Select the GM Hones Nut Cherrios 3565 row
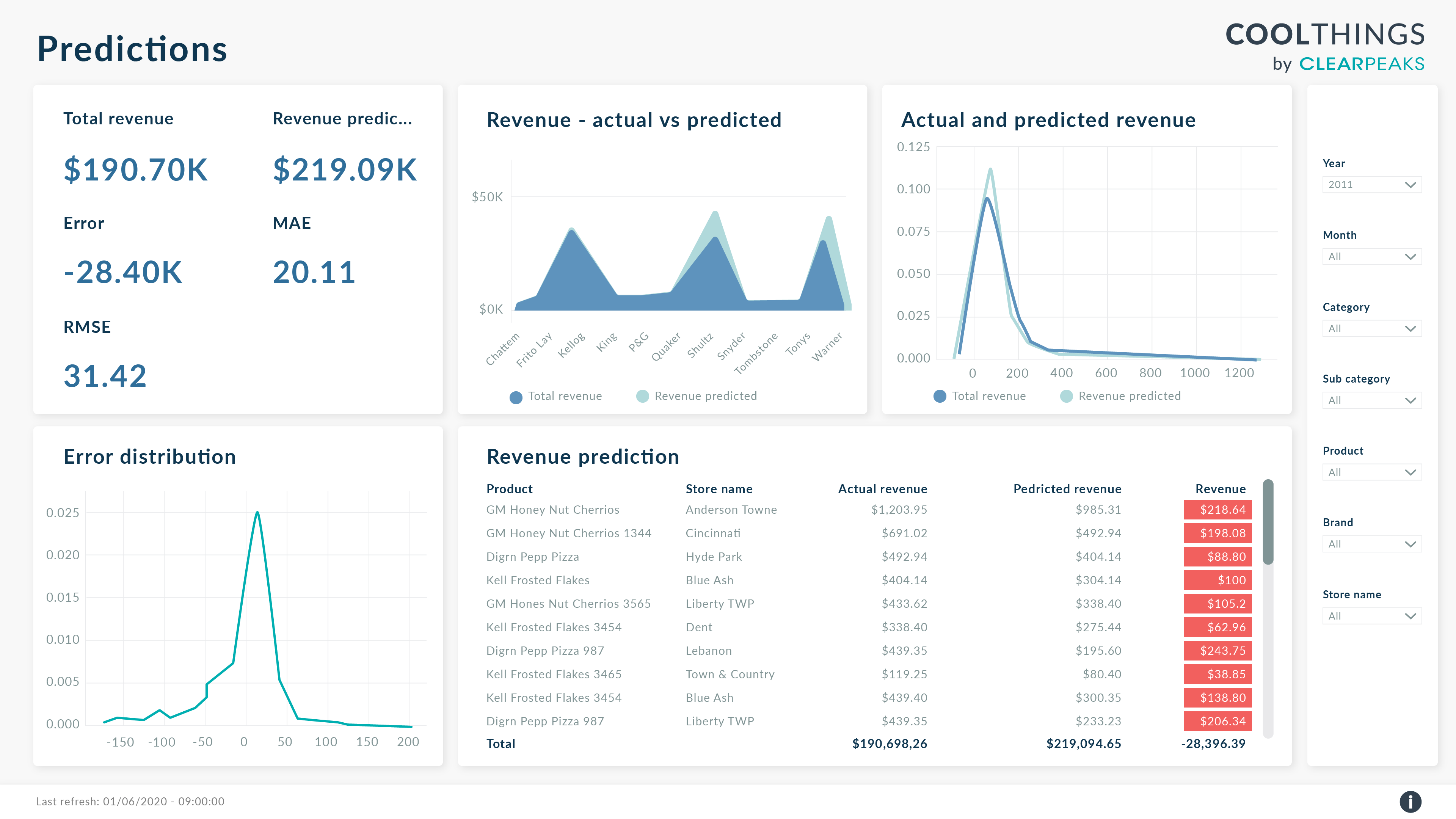 pos(869,604)
